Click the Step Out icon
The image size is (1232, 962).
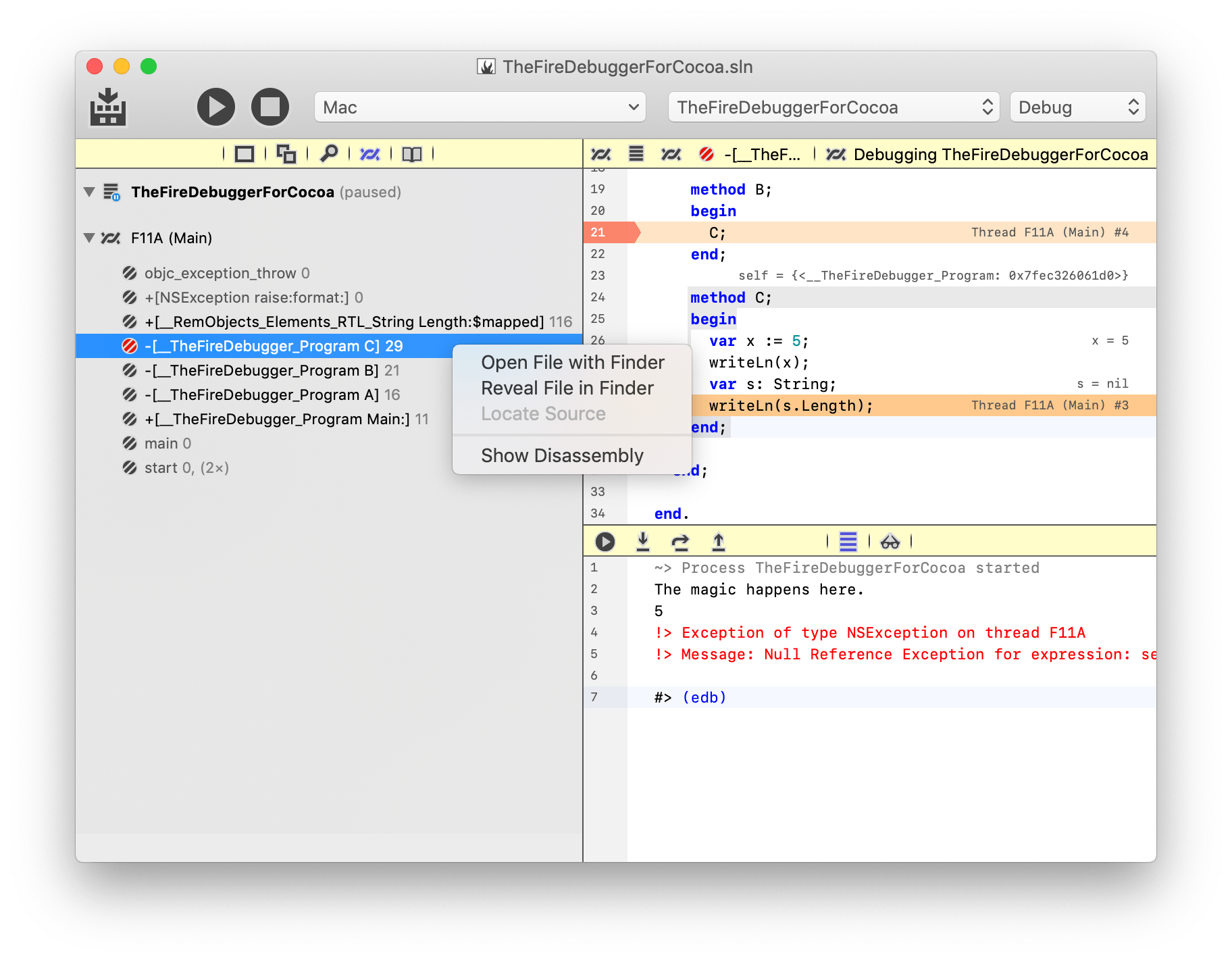(x=719, y=541)
